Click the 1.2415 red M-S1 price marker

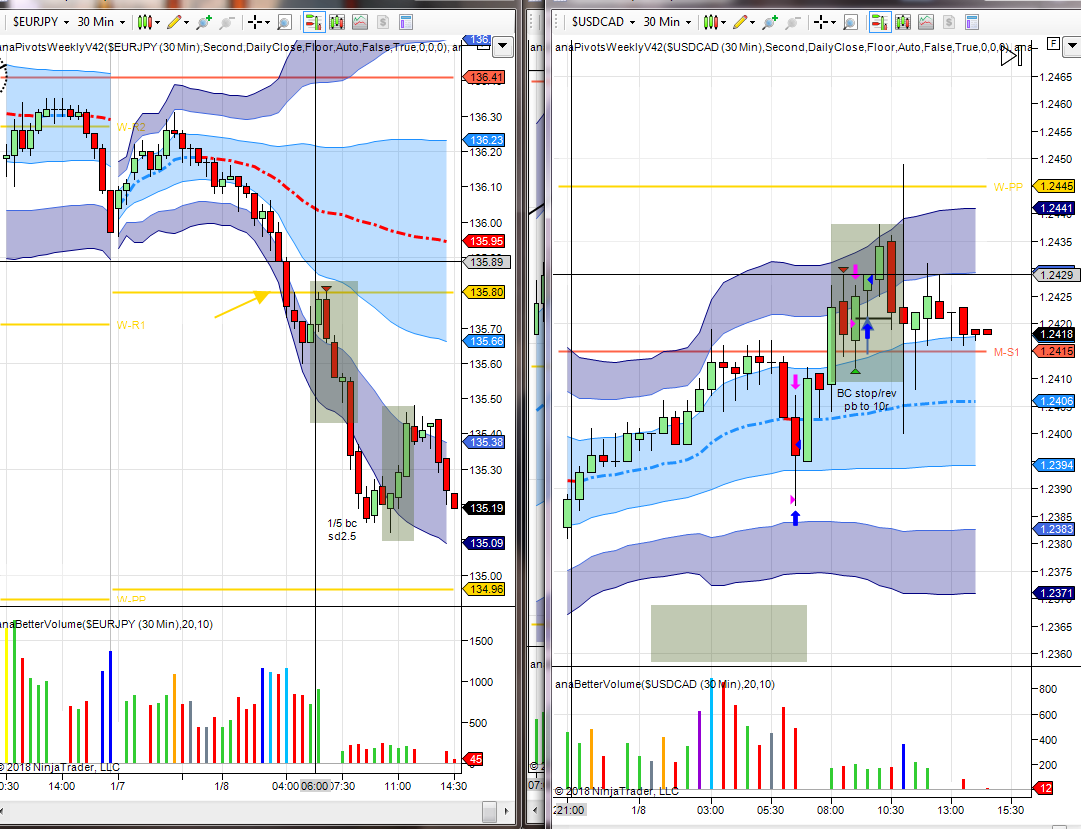pyautogui.click(x=1054, y=351)
